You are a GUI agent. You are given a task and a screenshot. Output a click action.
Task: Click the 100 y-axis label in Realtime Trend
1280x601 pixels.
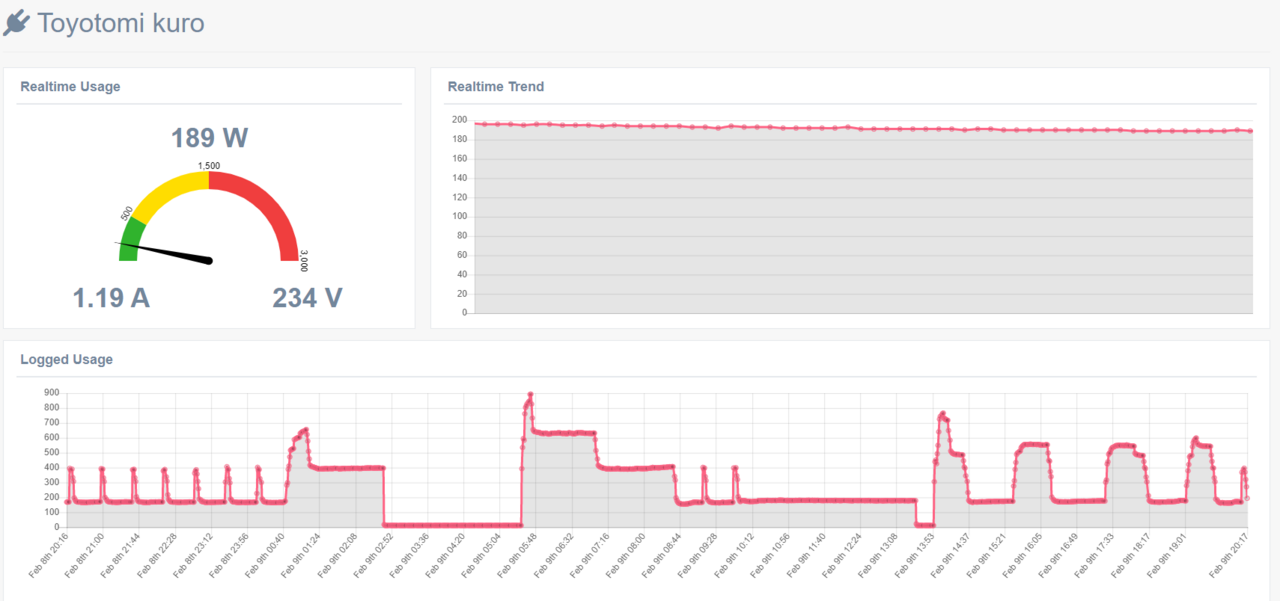[459, 217]
